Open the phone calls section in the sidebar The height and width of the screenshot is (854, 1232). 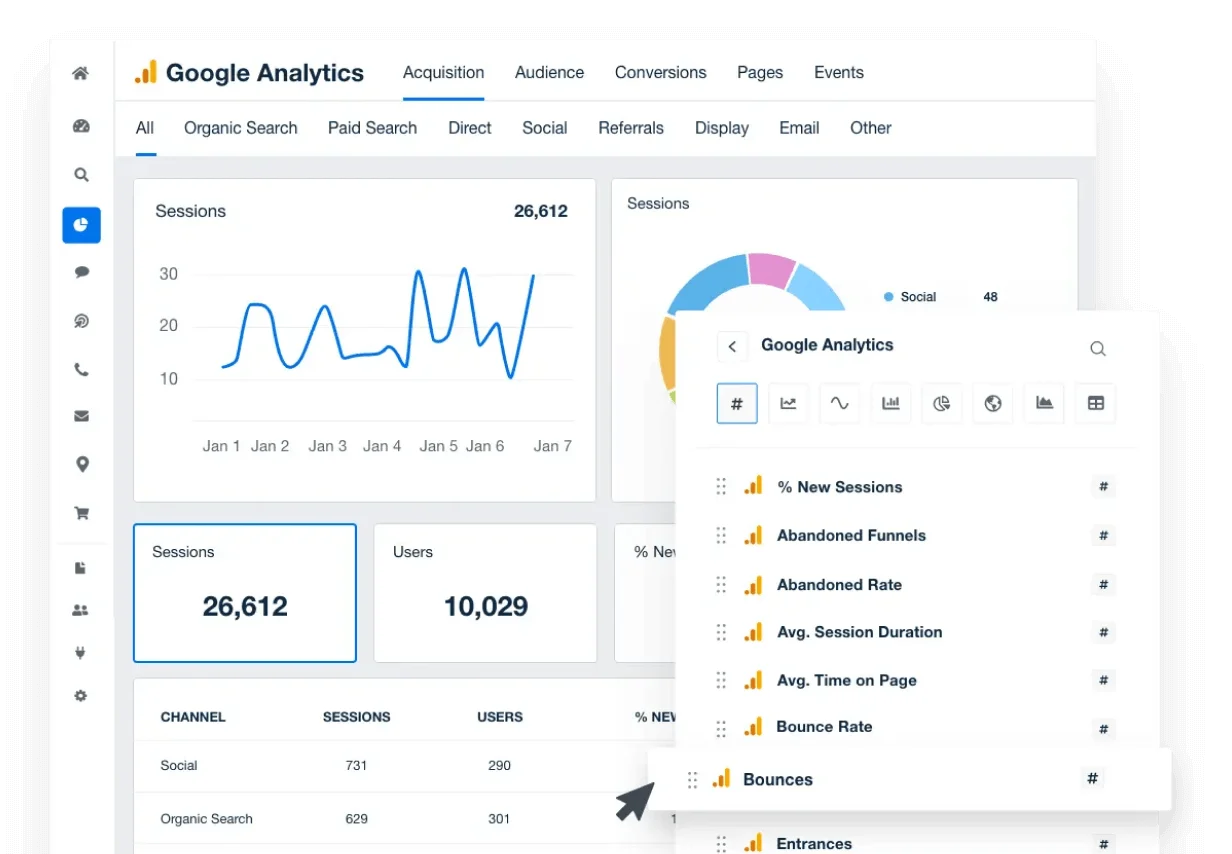(81, 369)
